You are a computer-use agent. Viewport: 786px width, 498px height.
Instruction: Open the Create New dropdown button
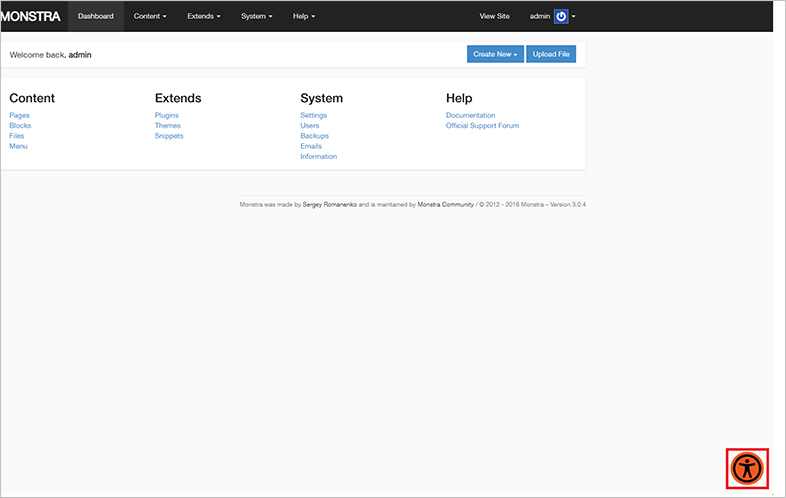pyautogui.click(x=495, y=54)
